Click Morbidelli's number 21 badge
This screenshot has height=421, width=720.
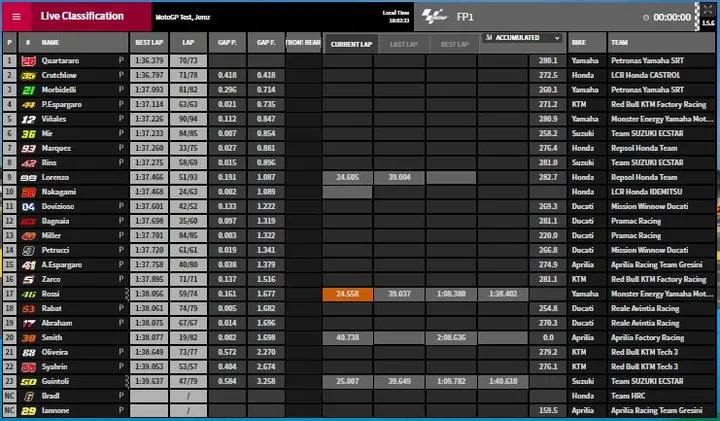(x=28, y=90)
